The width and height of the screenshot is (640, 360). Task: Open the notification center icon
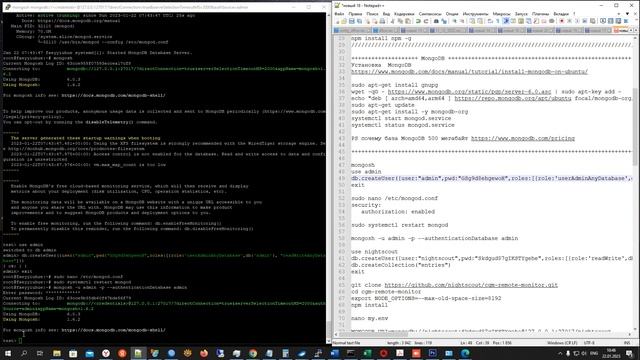(x=630, y=353)
